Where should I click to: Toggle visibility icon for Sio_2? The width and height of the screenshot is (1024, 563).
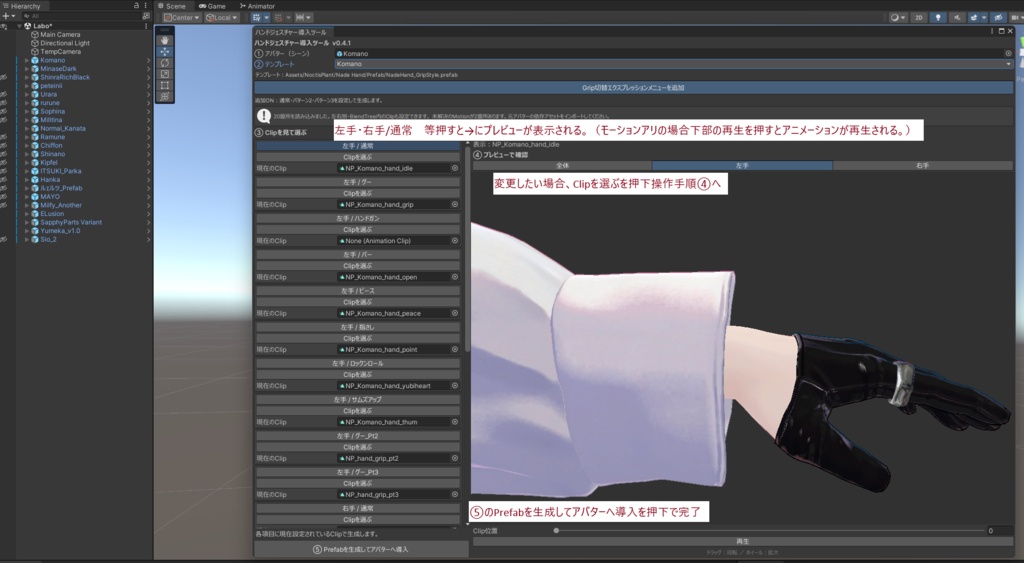coord(4,239)
